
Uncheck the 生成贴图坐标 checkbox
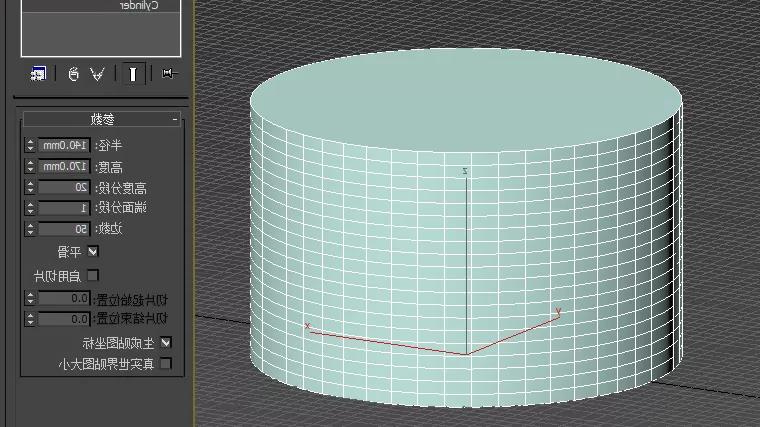point(166,342)
